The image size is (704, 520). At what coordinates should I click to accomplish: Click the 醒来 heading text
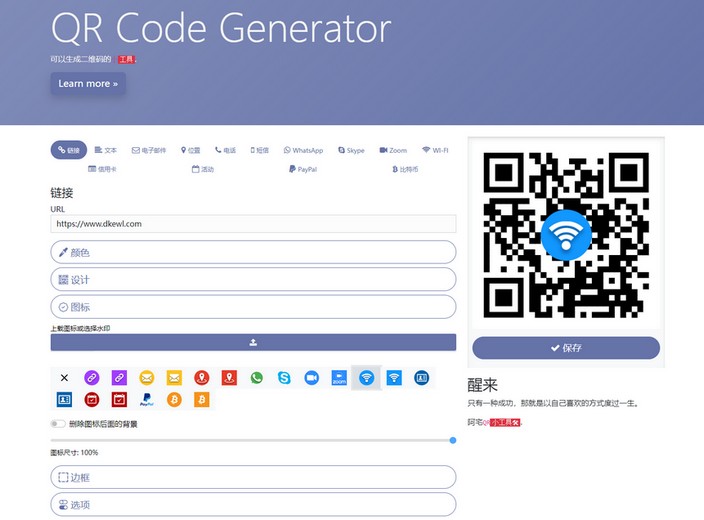pyautogui.click(x=483, y=385)
